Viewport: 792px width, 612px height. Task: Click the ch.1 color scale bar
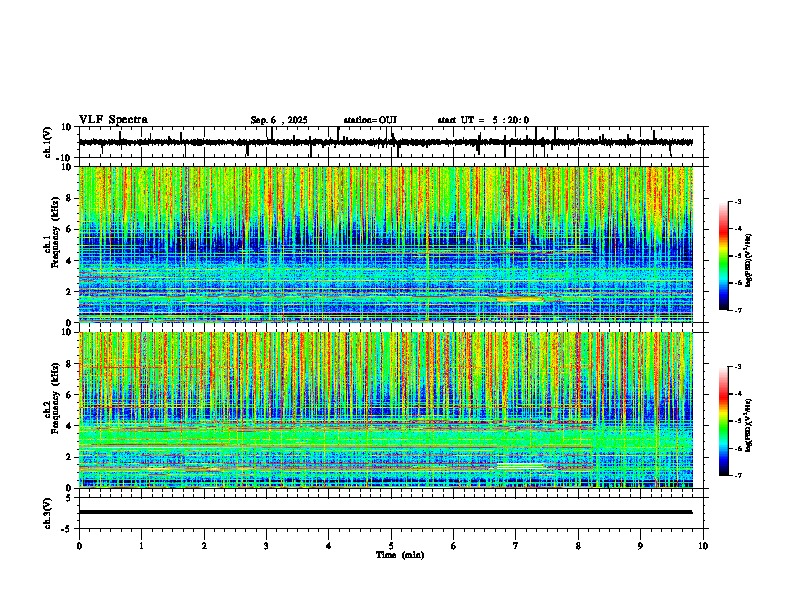pos(724,256)
